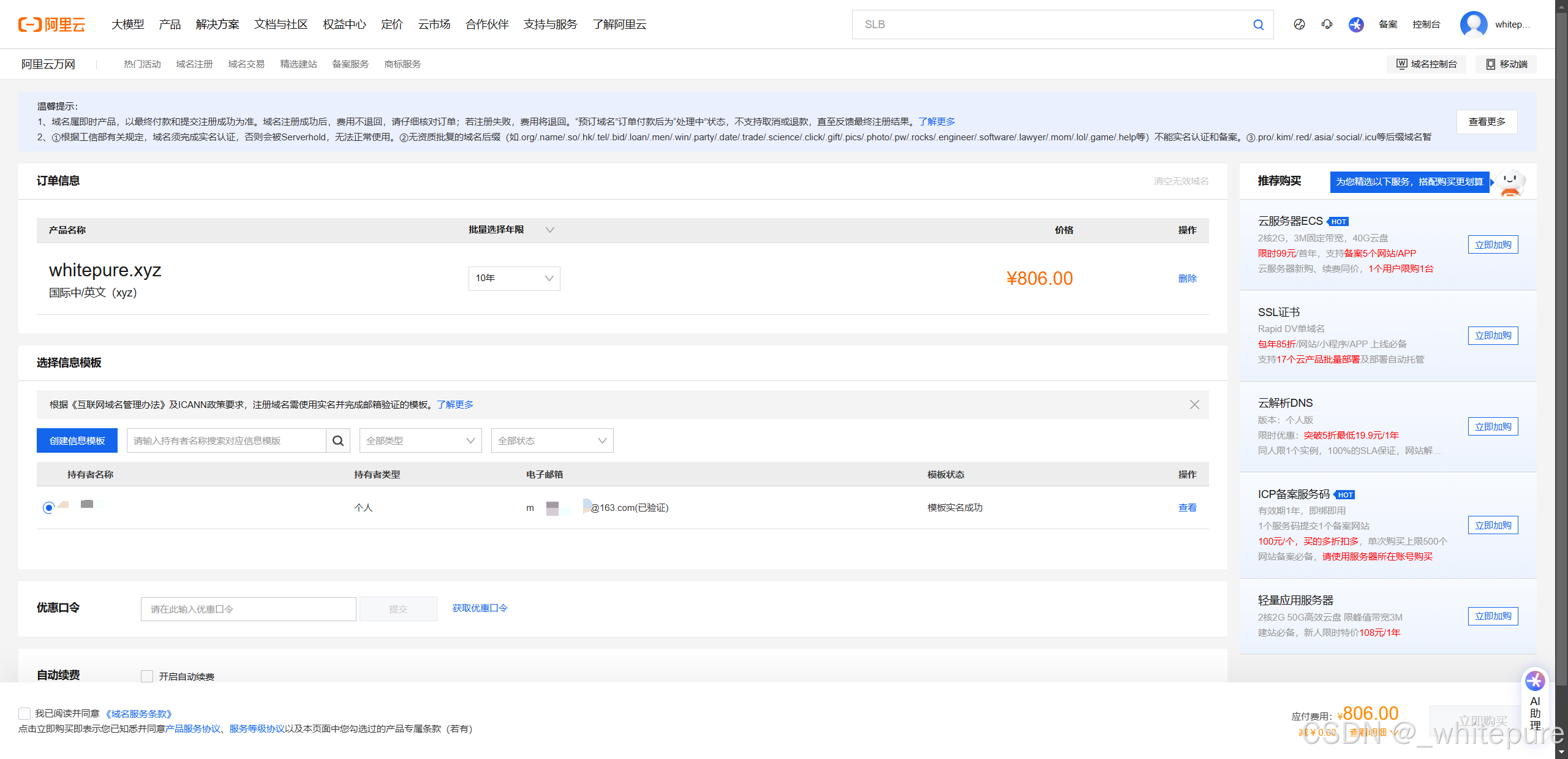Select the personal holder template radio button
Screen dimensions: 1568x759
48,507
